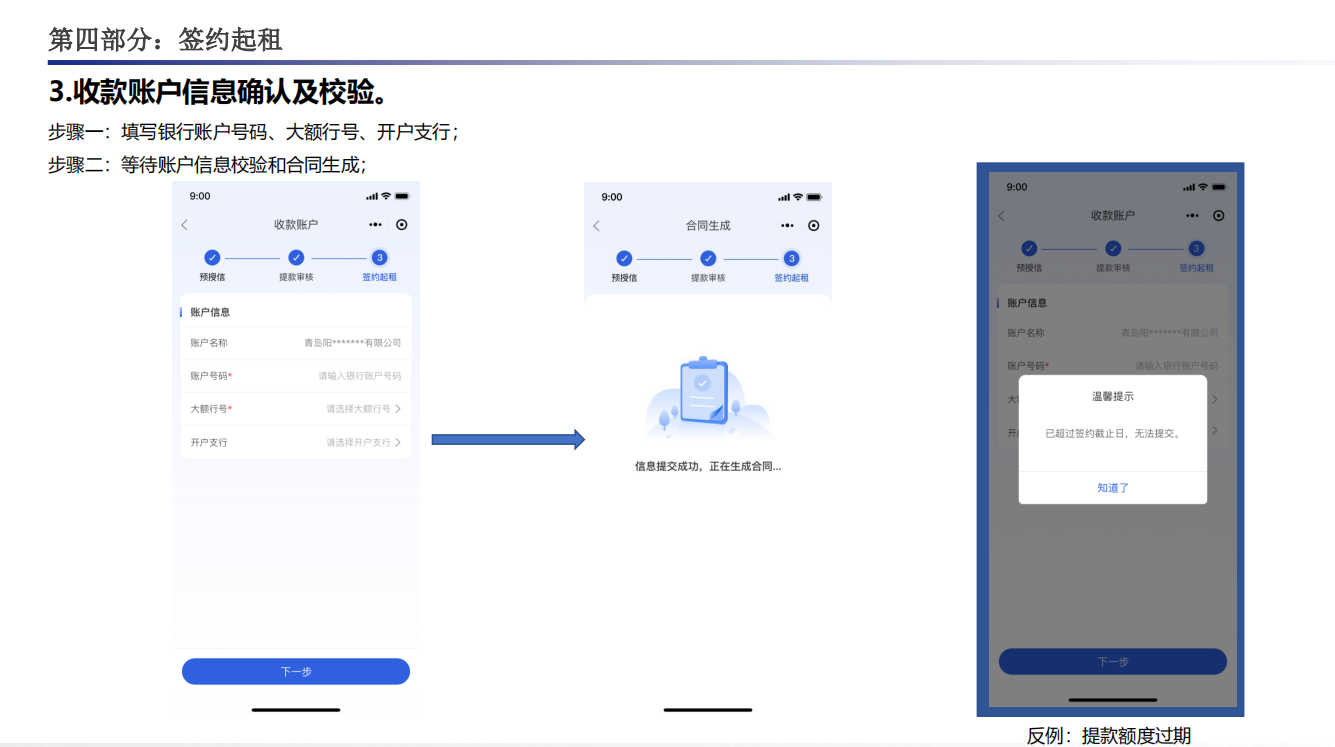Tap the target capsule icon on undimmed 收款账户 screen
1335x747 pixels.
(x=402, y=225)
